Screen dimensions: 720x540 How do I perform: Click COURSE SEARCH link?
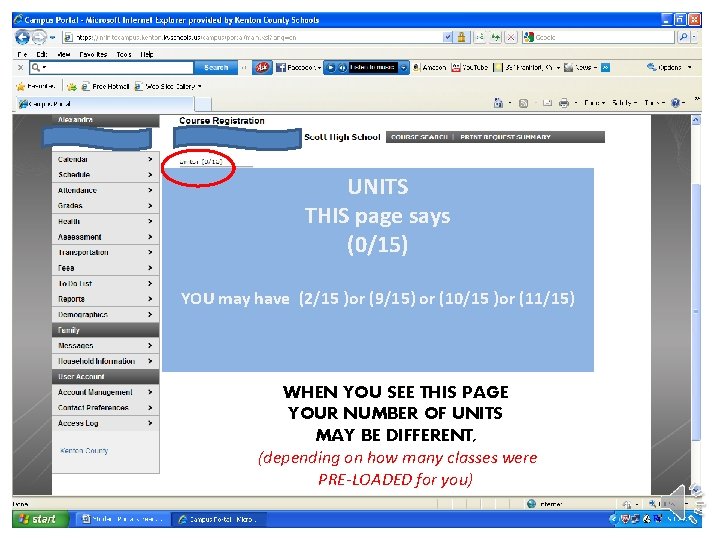click(419, 137)
